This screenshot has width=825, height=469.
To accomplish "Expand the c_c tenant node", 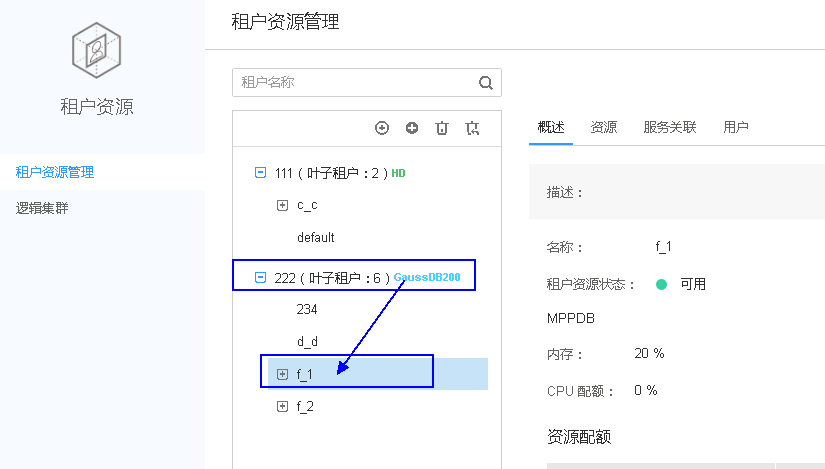I will pyautogui.click(x=283, y=205).
